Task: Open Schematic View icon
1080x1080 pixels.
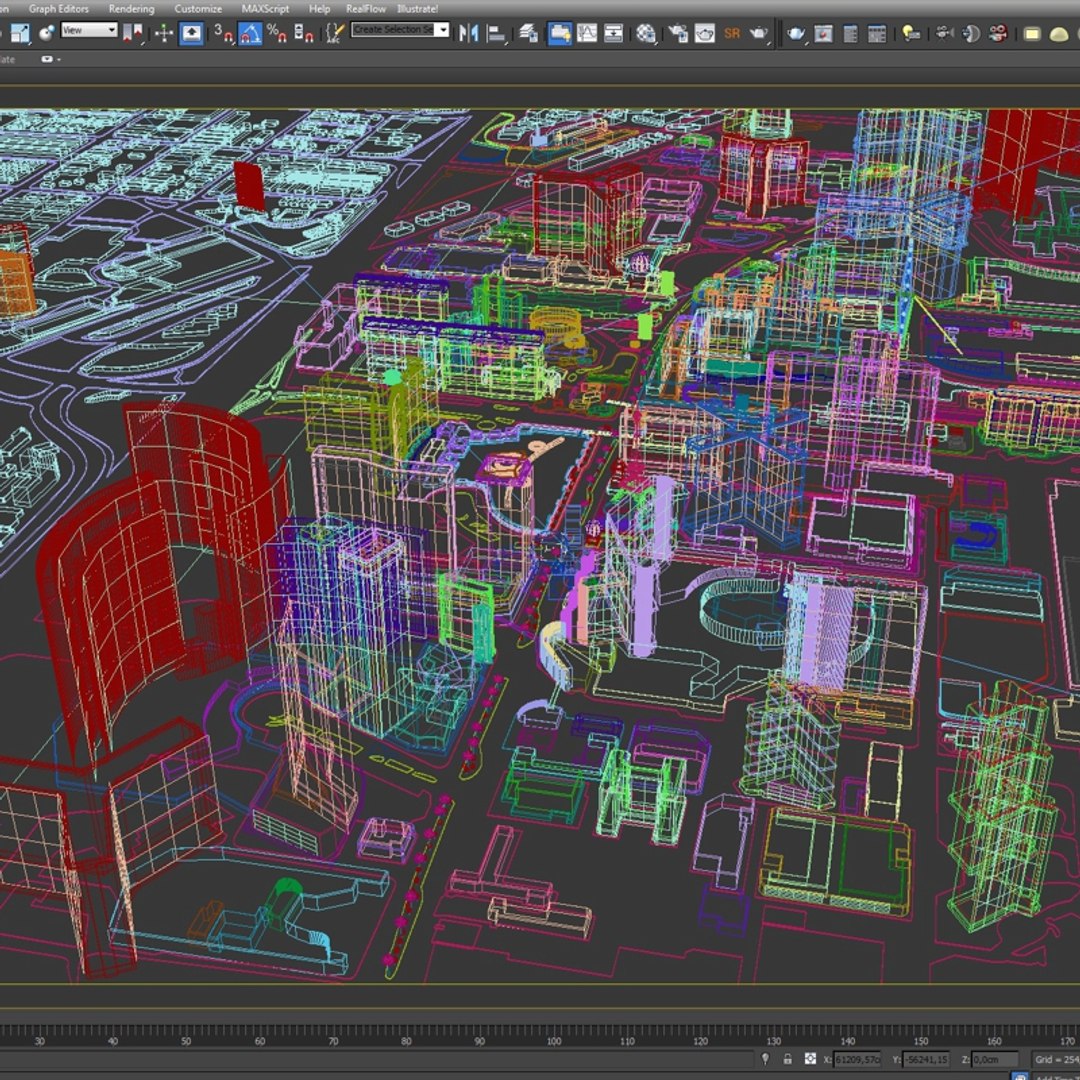Action: click(x=613, y=32)
